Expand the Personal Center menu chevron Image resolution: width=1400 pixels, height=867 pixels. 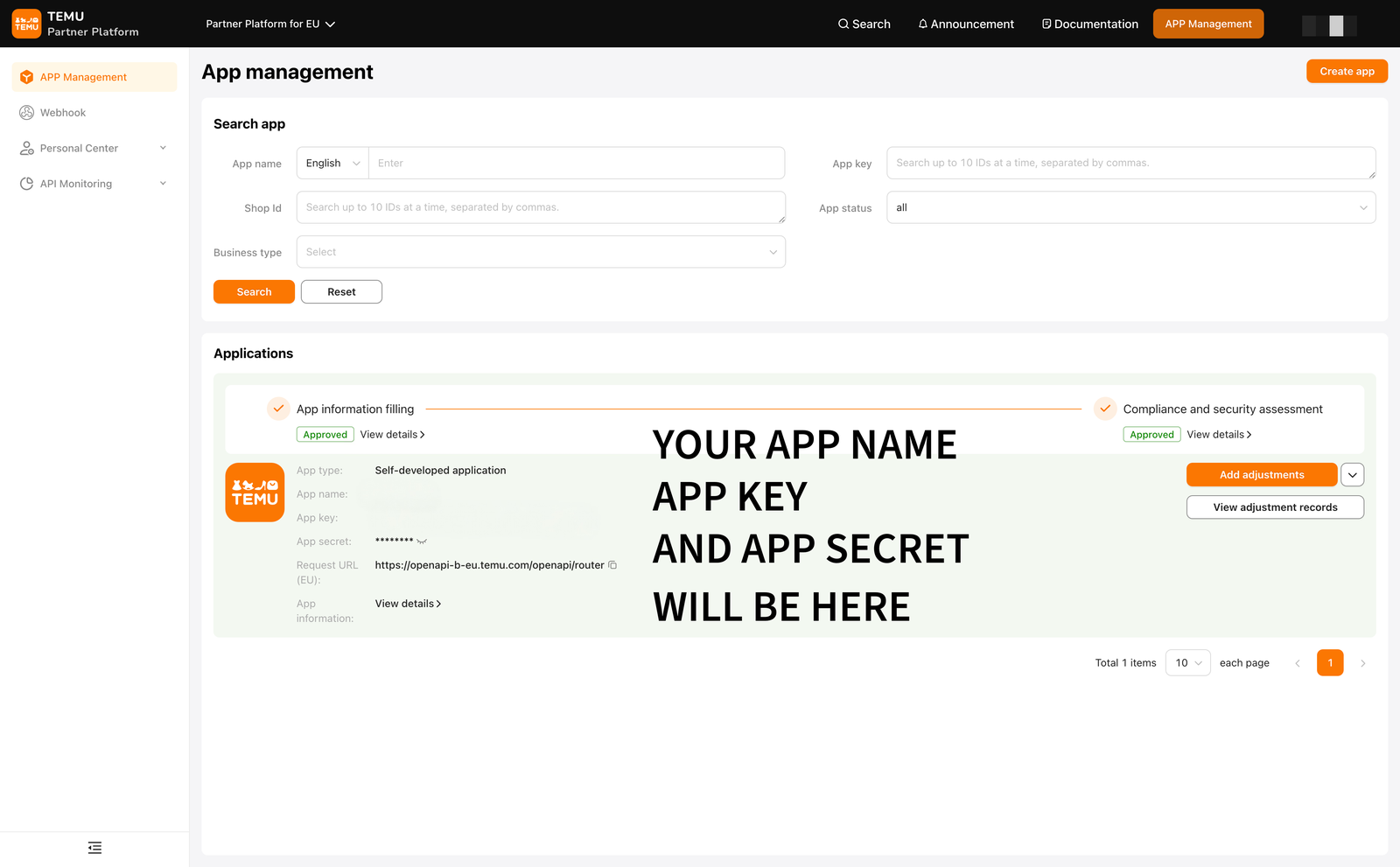(163, 148)
